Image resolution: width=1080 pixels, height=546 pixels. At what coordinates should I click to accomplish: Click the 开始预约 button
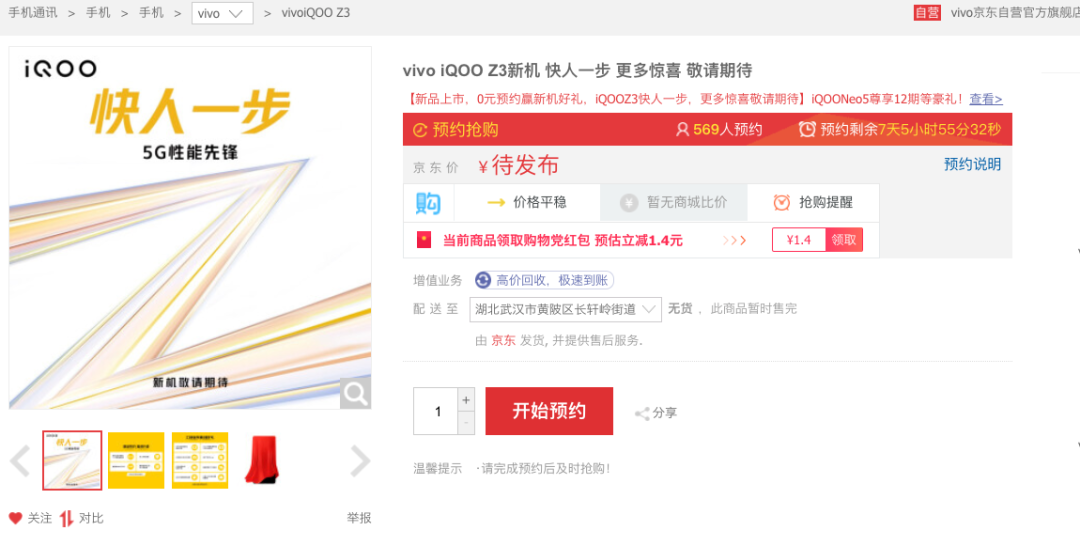click(x=549, y=411)
